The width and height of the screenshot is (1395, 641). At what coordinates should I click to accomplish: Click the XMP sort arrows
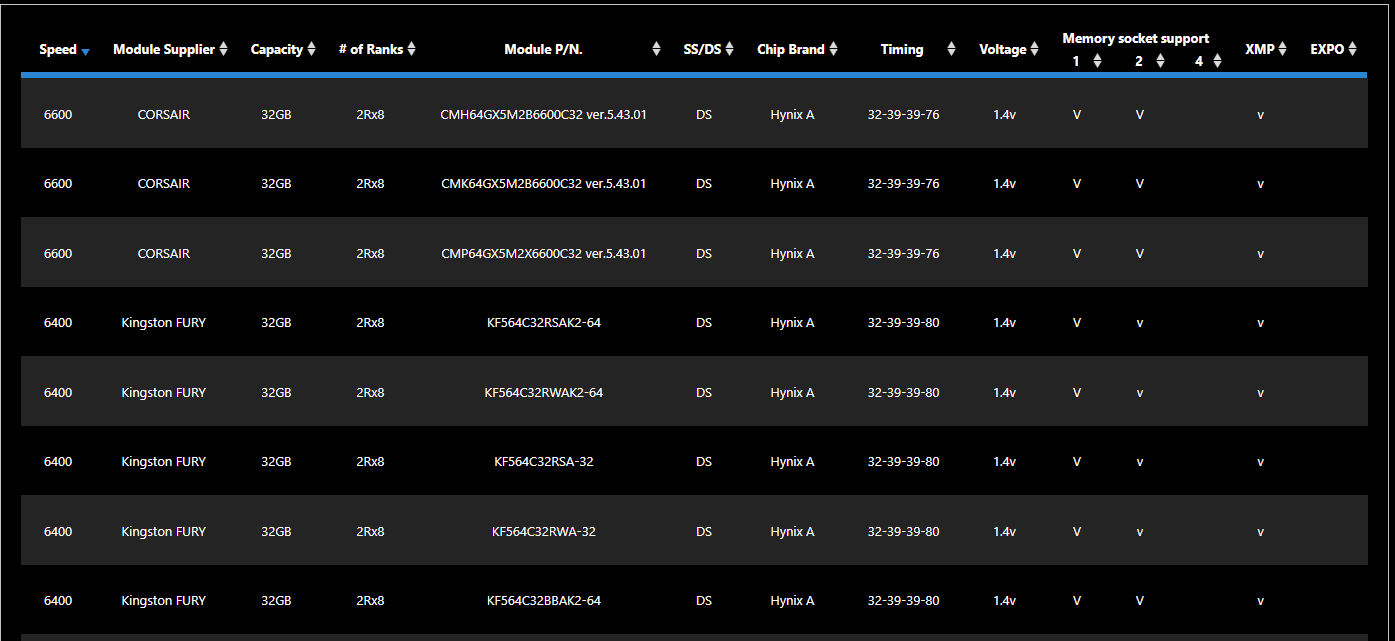[1282, 49]
